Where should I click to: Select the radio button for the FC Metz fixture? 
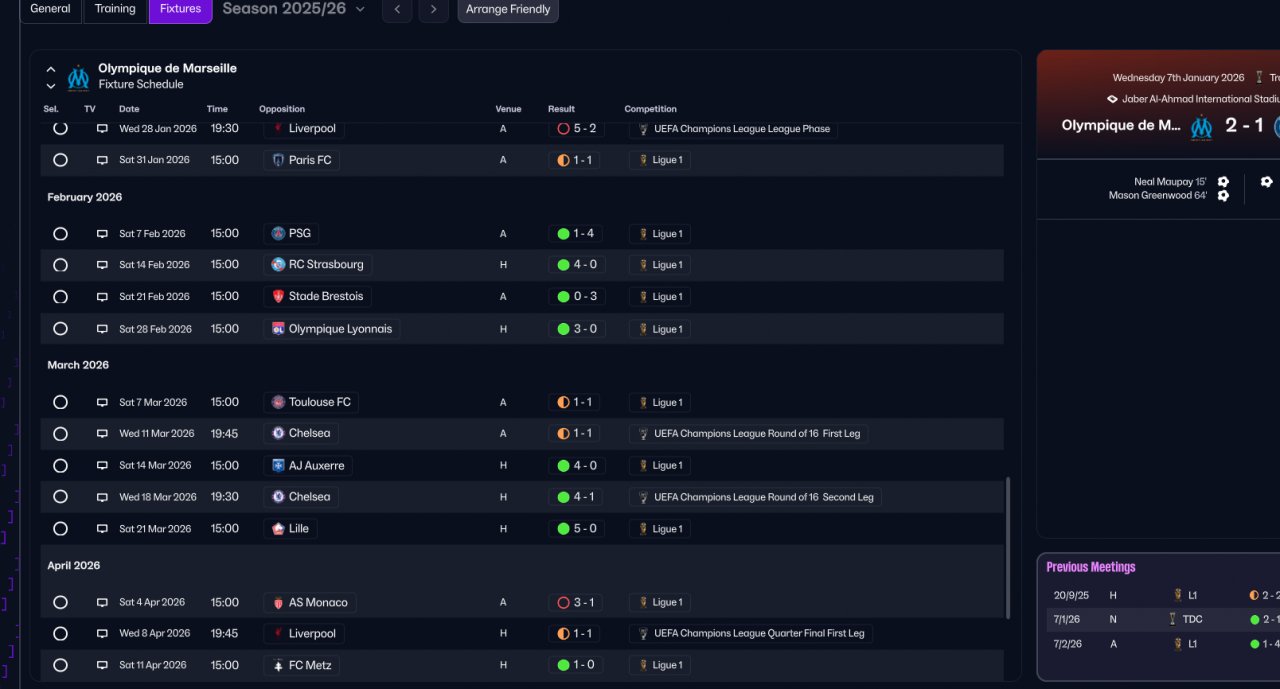60,665
